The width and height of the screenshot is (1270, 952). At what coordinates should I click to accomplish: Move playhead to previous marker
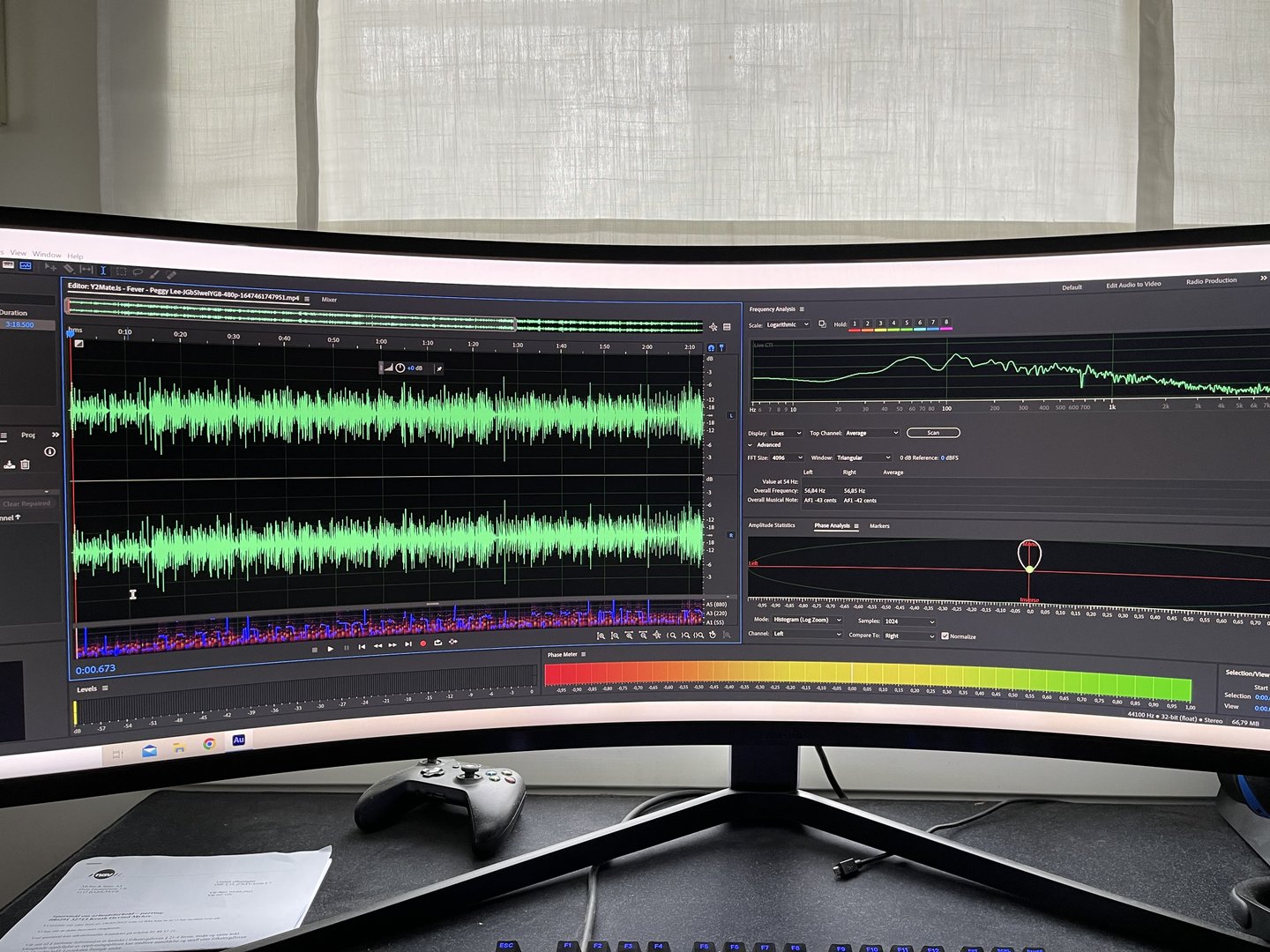362,647
